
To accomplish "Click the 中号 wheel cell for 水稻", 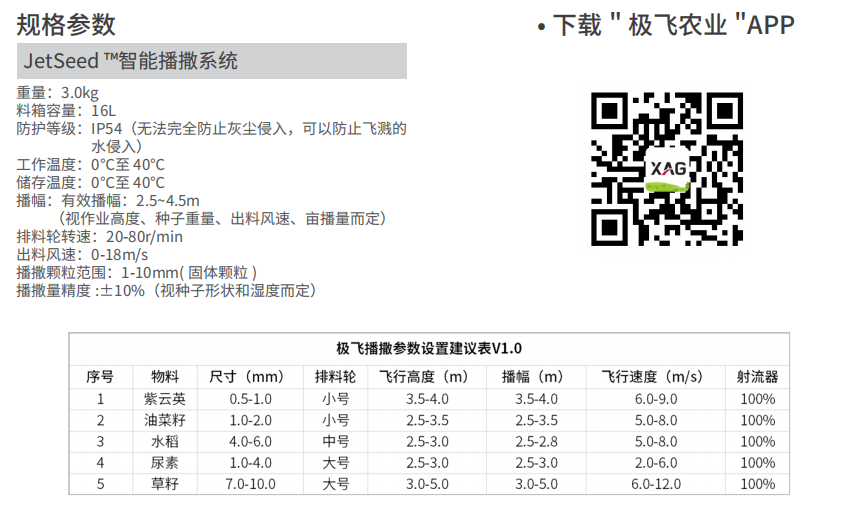I will click(336, 442).
